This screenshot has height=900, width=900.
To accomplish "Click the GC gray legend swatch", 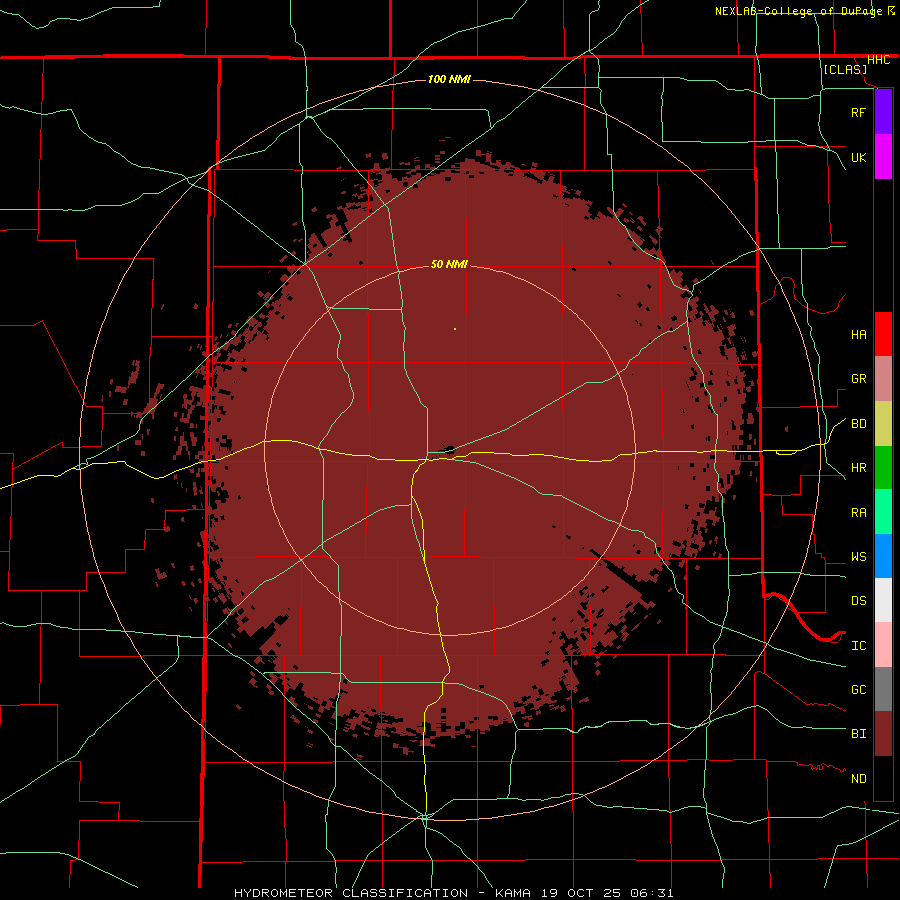I will (883, 689).
